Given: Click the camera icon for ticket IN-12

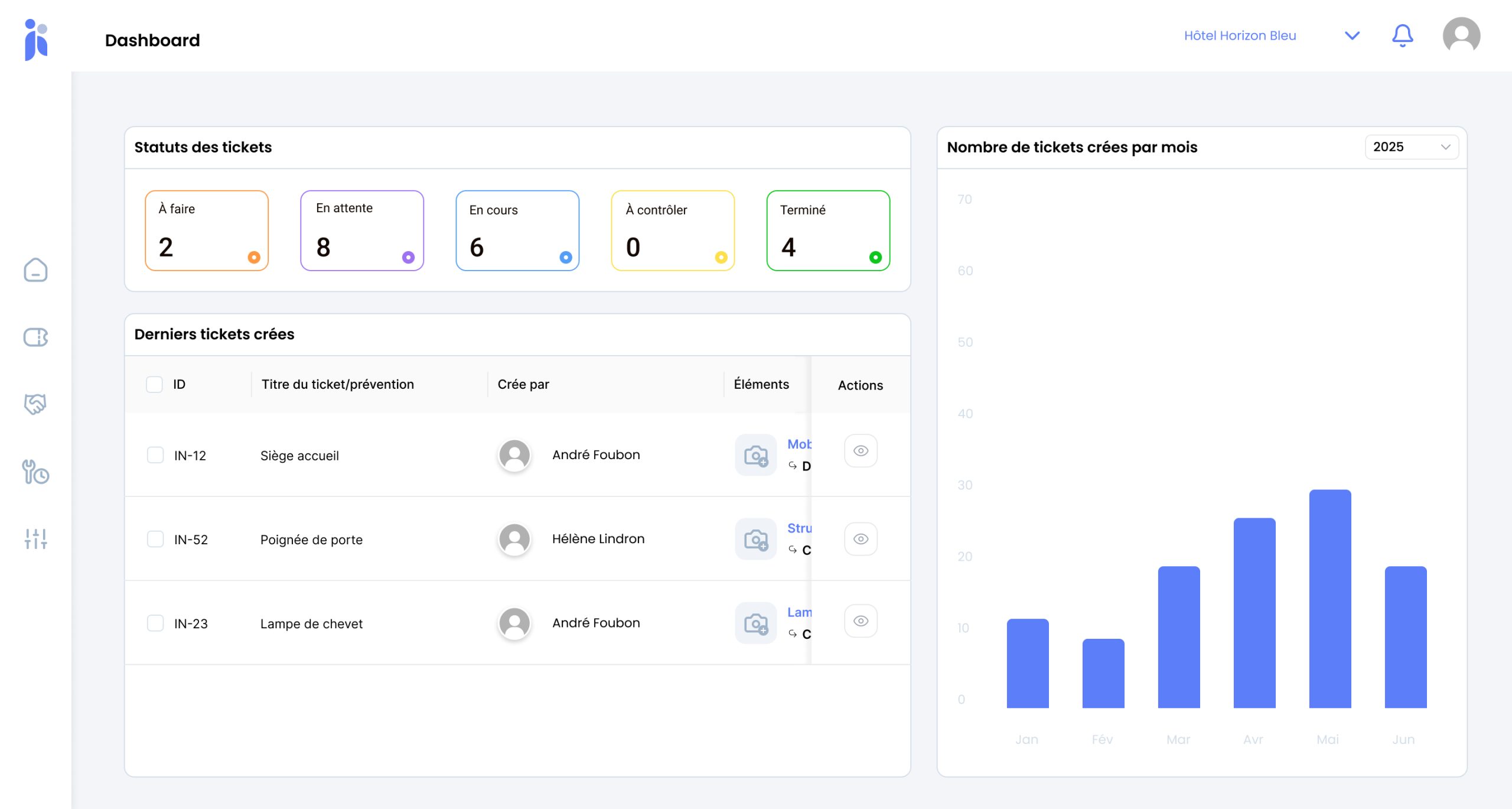Looking at the screenshot, I should 755,455.
